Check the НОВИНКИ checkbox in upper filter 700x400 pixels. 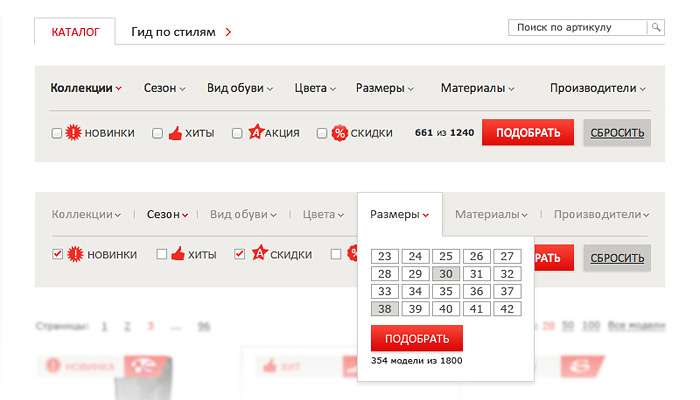(57, 133)
